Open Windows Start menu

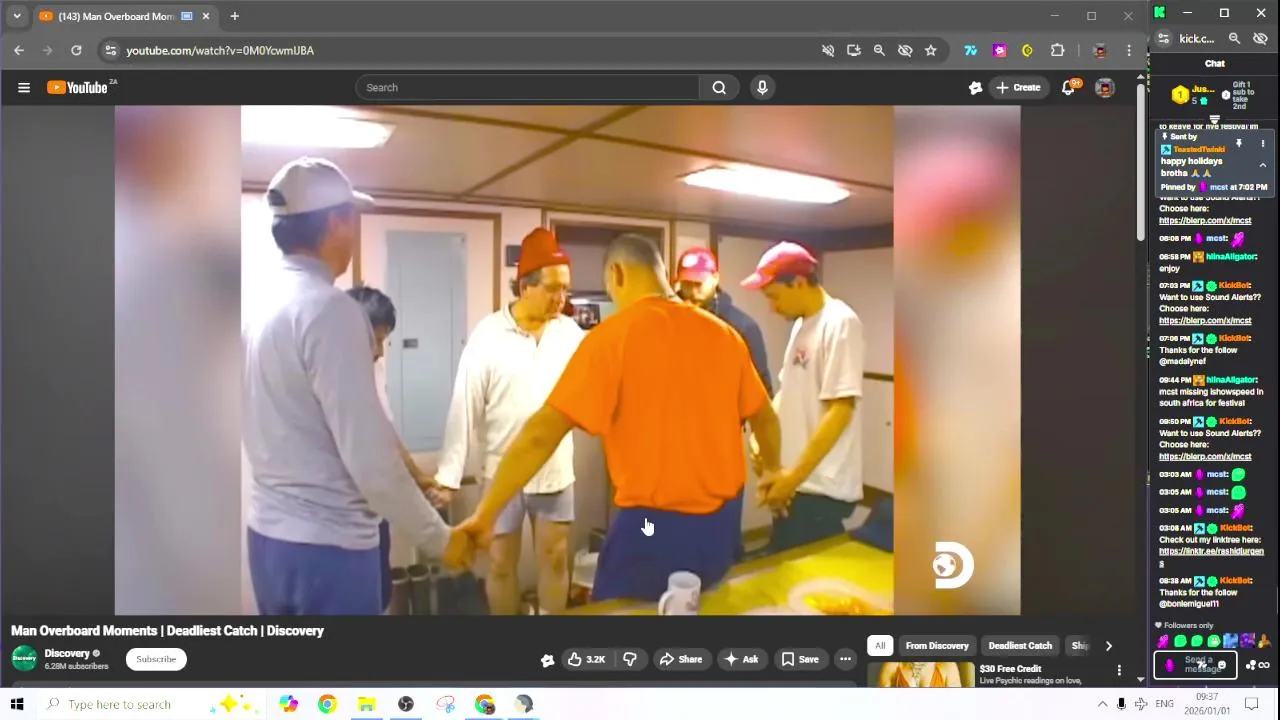tap(17, 704)
